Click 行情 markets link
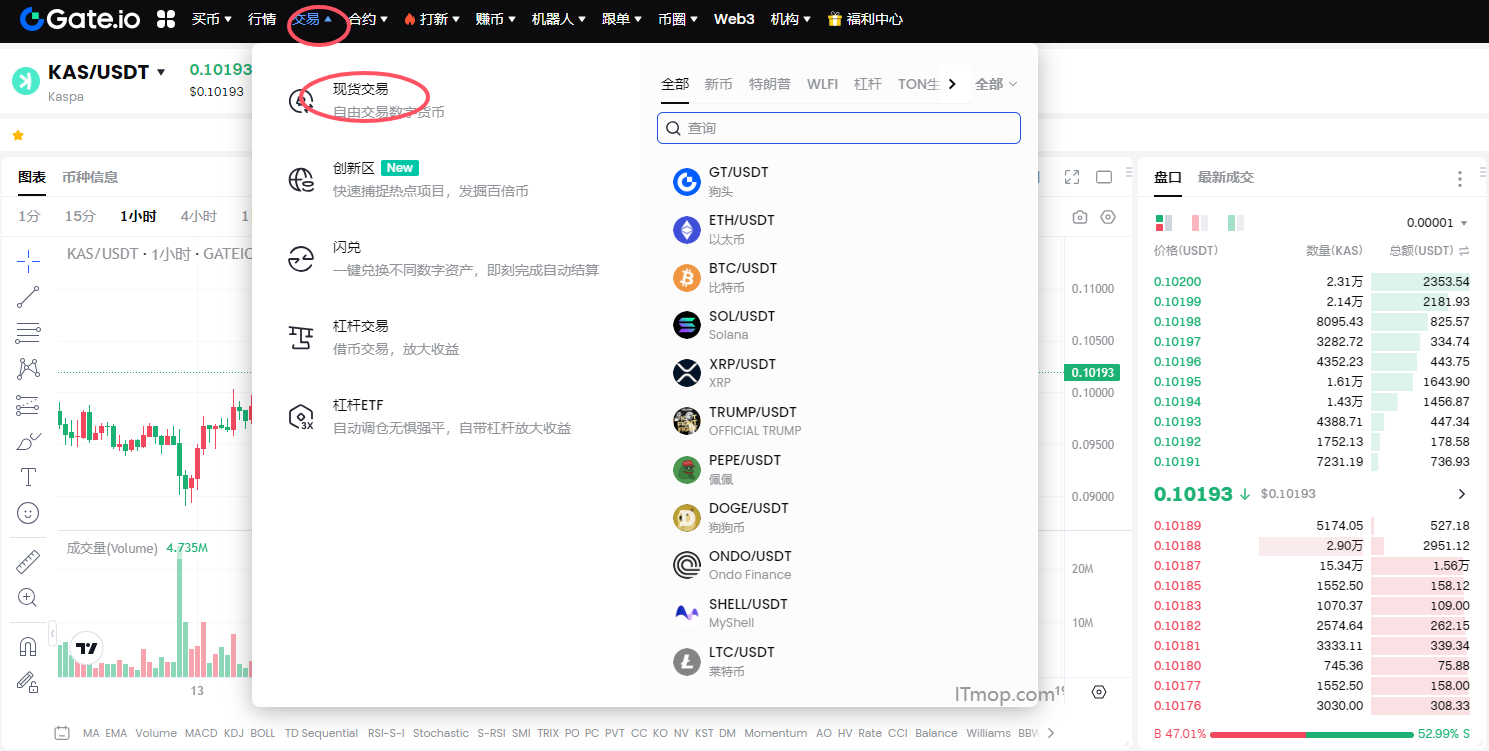The height and width of the screenshot is (751, 1489). click(262, 19)
